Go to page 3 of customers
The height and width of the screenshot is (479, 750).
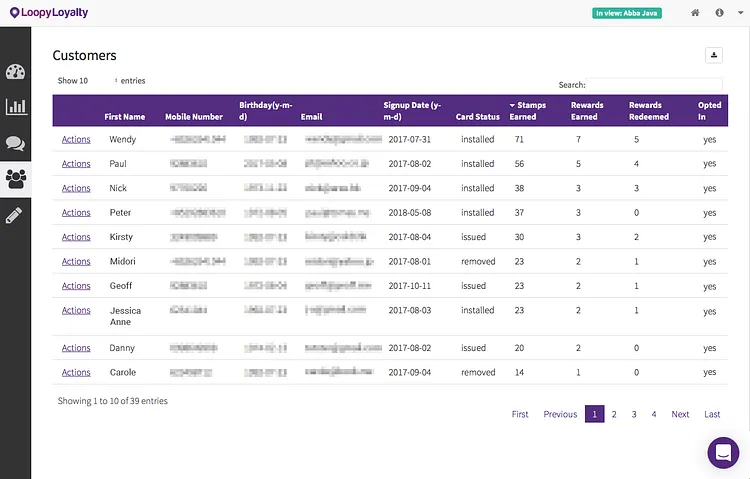634,414
